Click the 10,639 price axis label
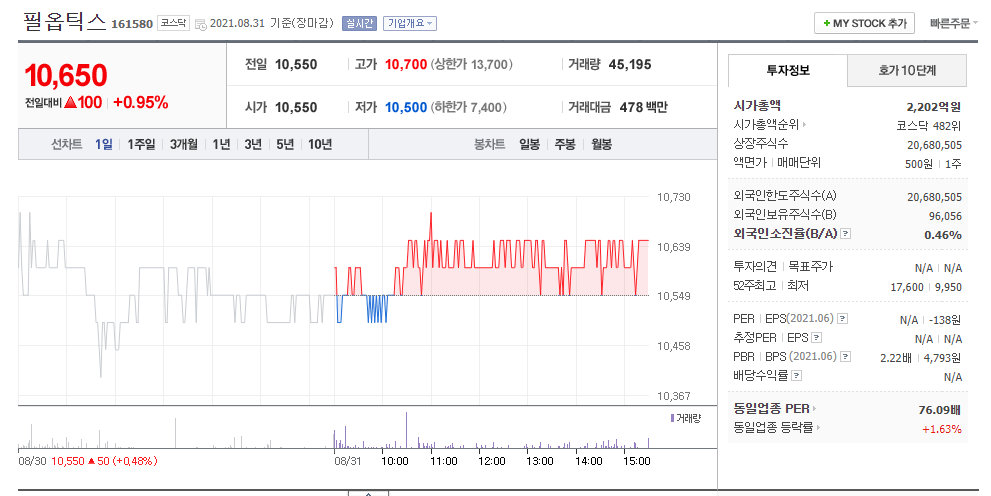Viewport: 991px width, 496px height. (674, 247)
